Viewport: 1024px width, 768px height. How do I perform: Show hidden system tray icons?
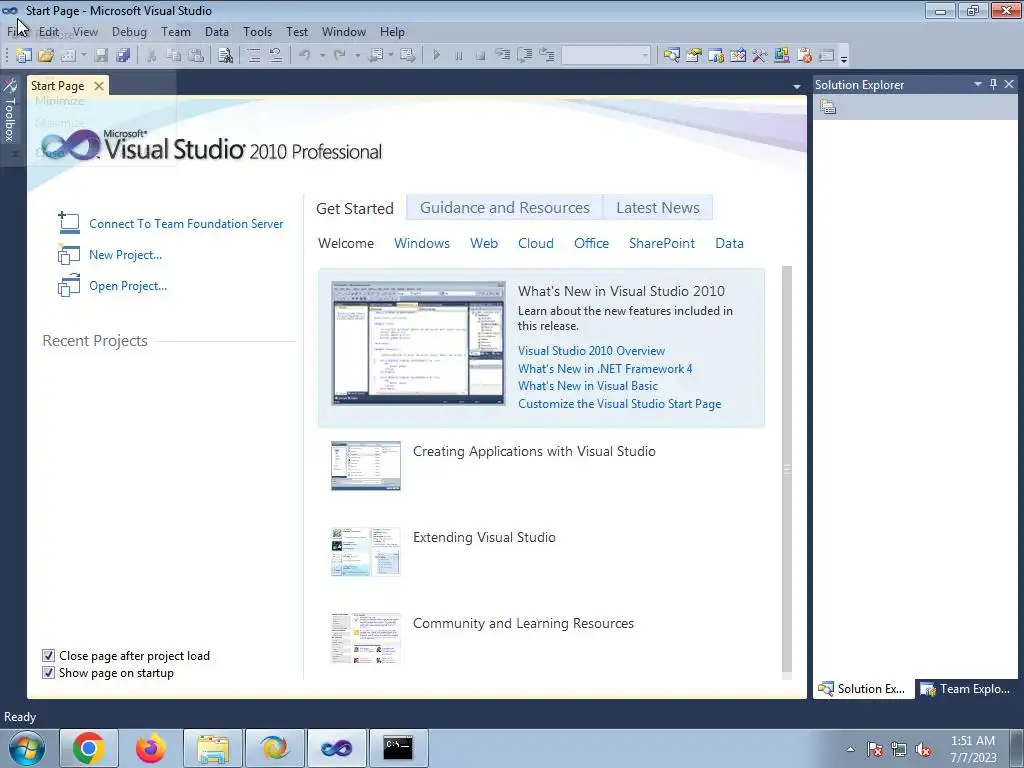tap(850, 749)
